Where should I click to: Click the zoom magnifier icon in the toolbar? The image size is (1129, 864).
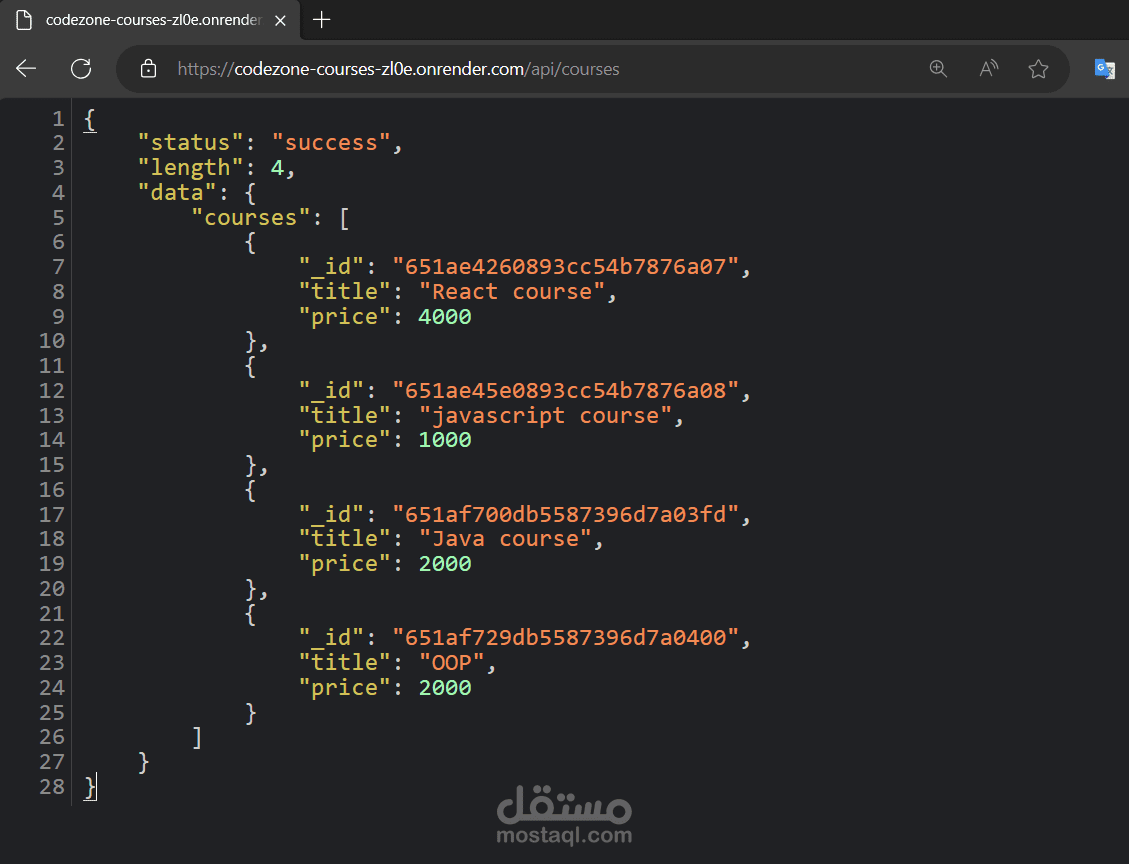click(938, 69)
